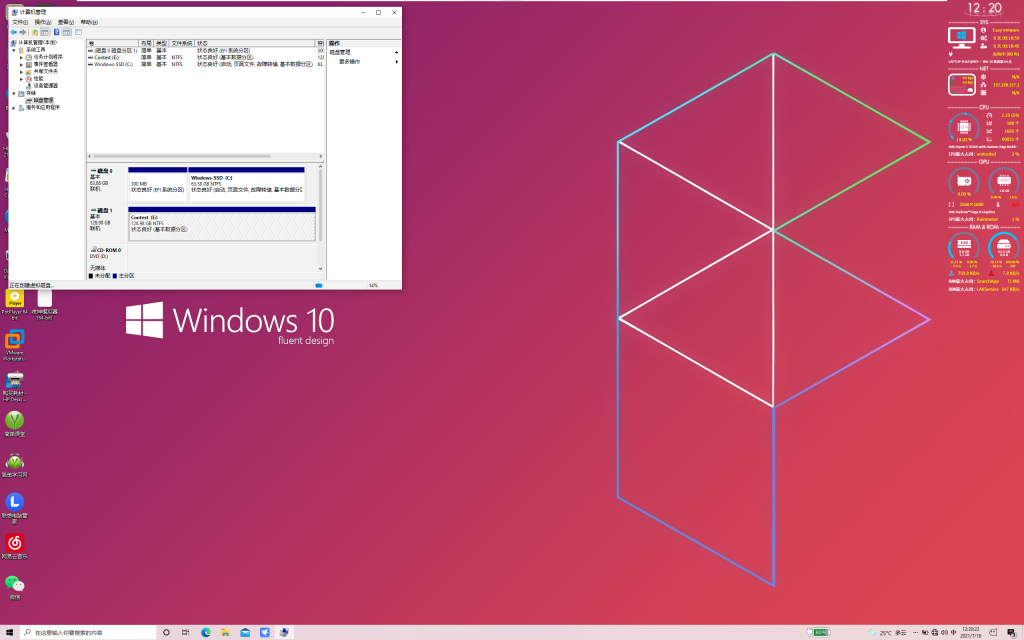The image size is (1024, 640).
Task: Open the weather widget showing 25°C
Action: click(887, 632)
